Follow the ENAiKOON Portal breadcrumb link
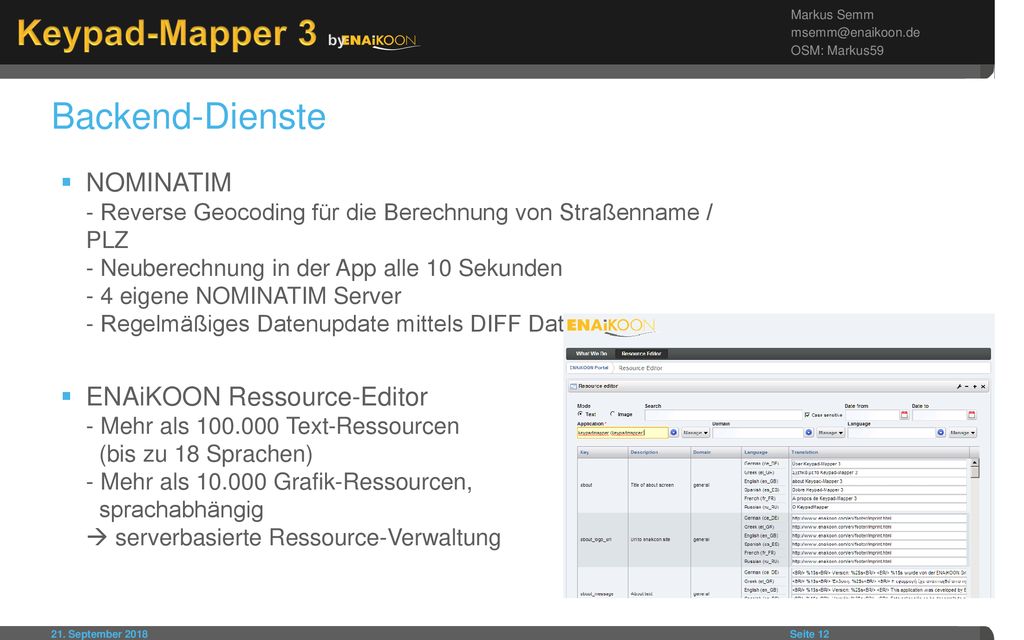The height and width of the screenshot is (640, 1024). 589,368
